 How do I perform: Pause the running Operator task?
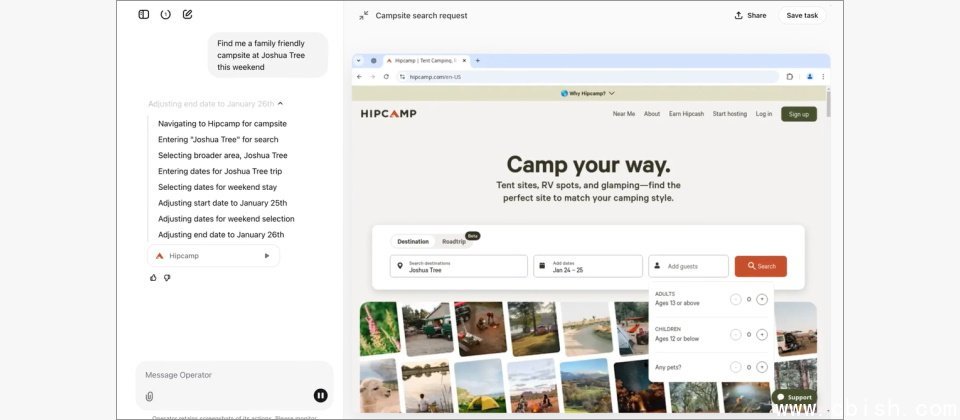(x=320, y=396)
